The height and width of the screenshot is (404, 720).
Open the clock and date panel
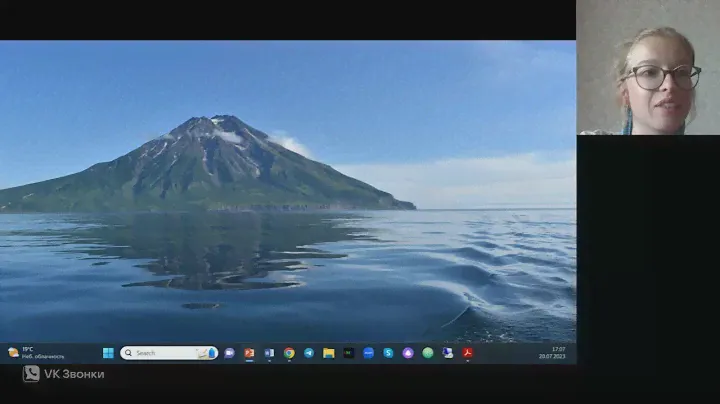click(558, 353)
